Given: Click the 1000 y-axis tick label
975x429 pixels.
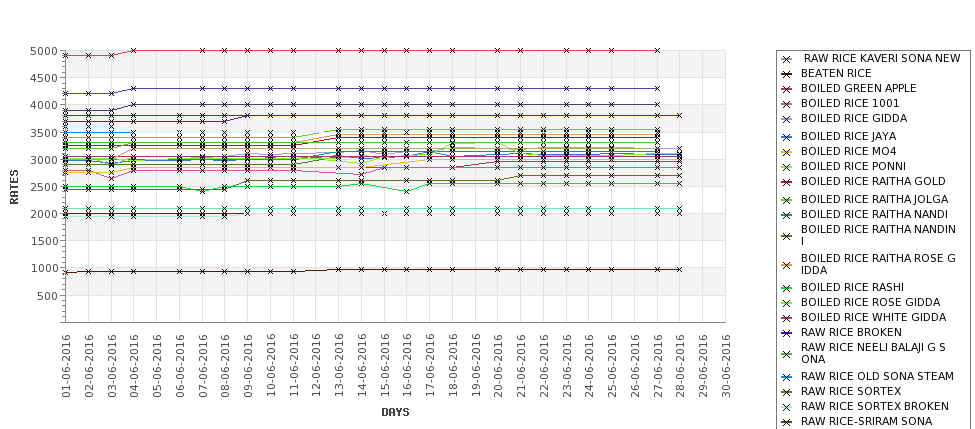Looking at the screenshot, I should (44, 268).
